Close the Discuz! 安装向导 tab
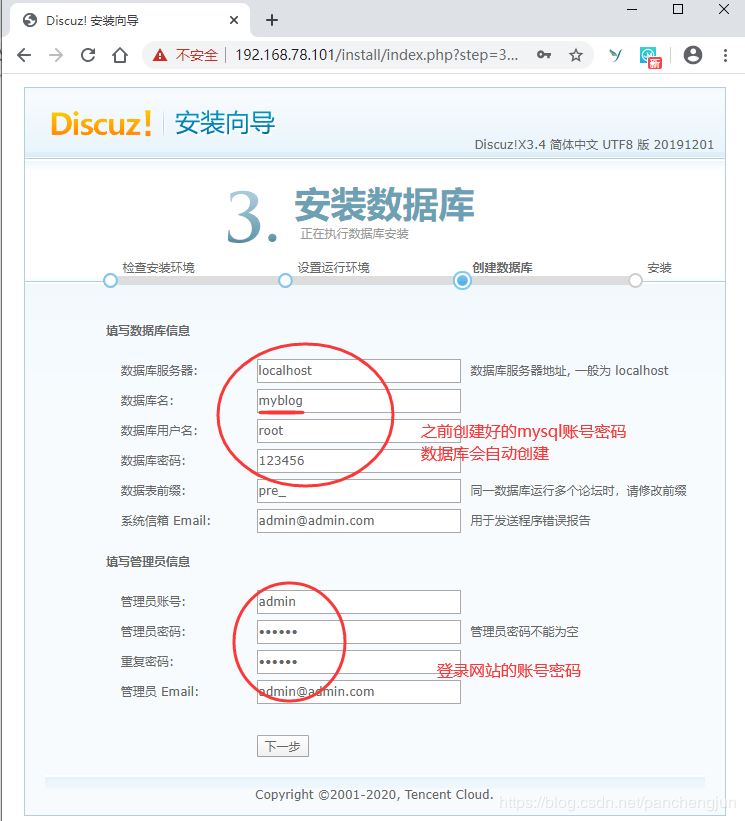Viewport: 745px width, 821px height. click(x=234, y=20)
